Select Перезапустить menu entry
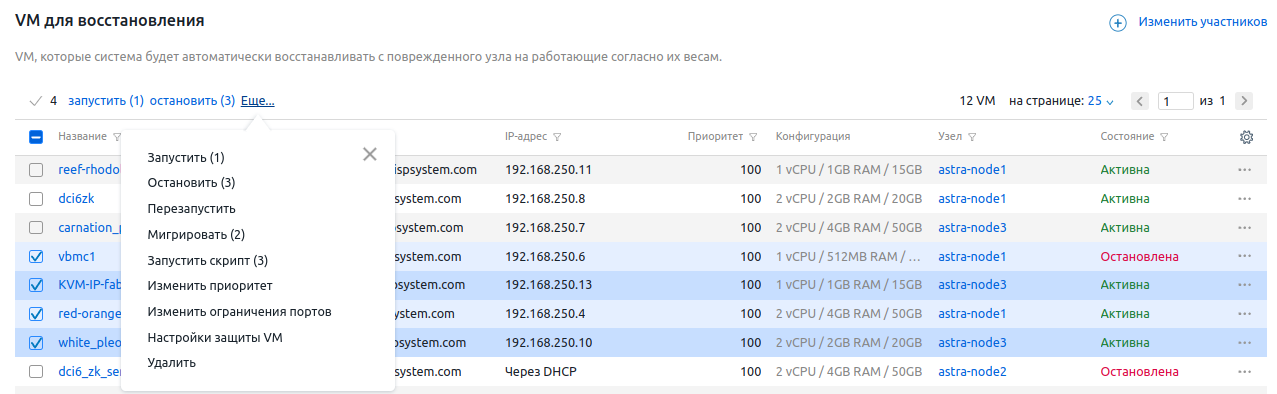1277x394 pixels. pyautogui.click(x=191, y=209)
